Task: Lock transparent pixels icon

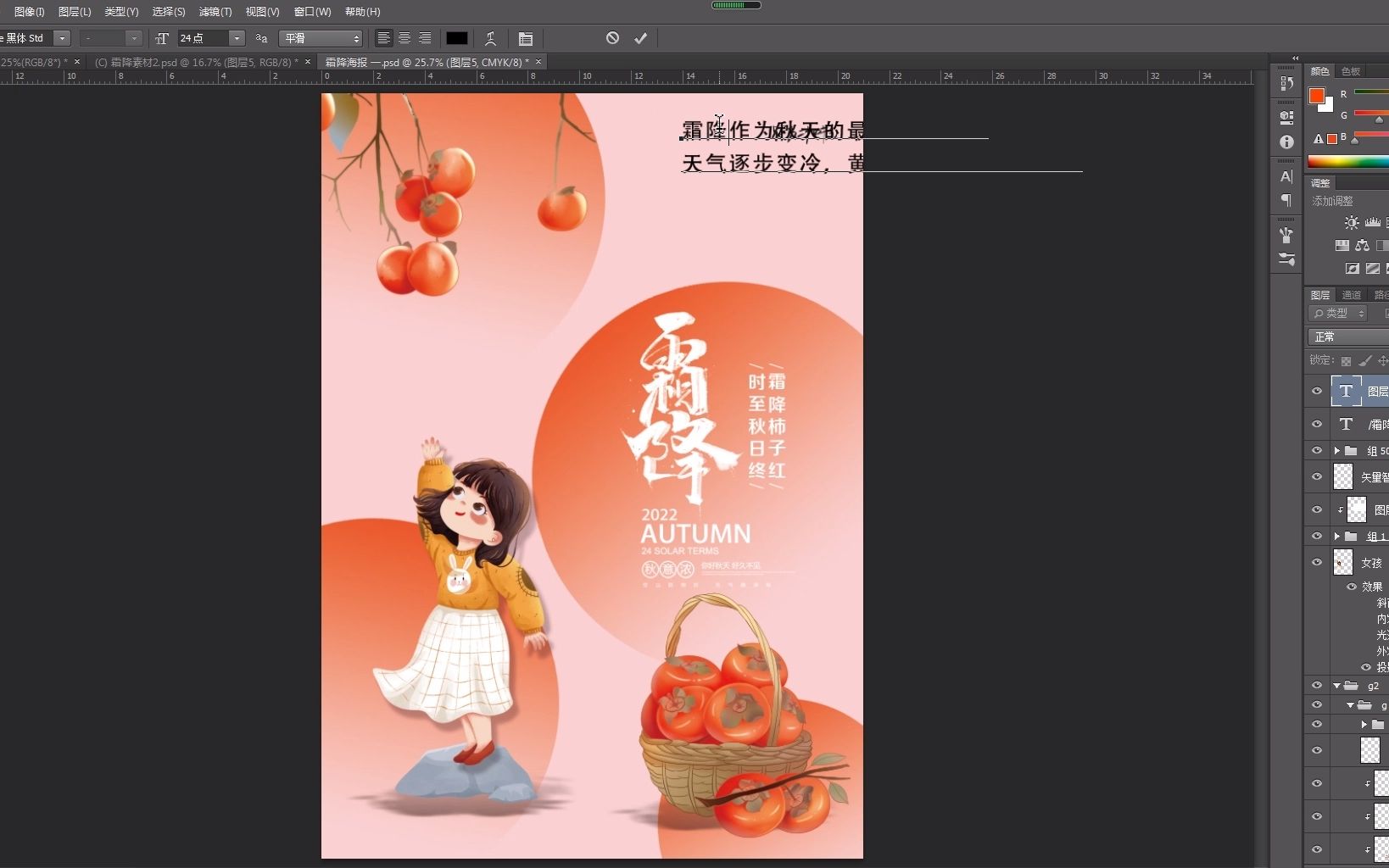Action: pos(1346,361)
